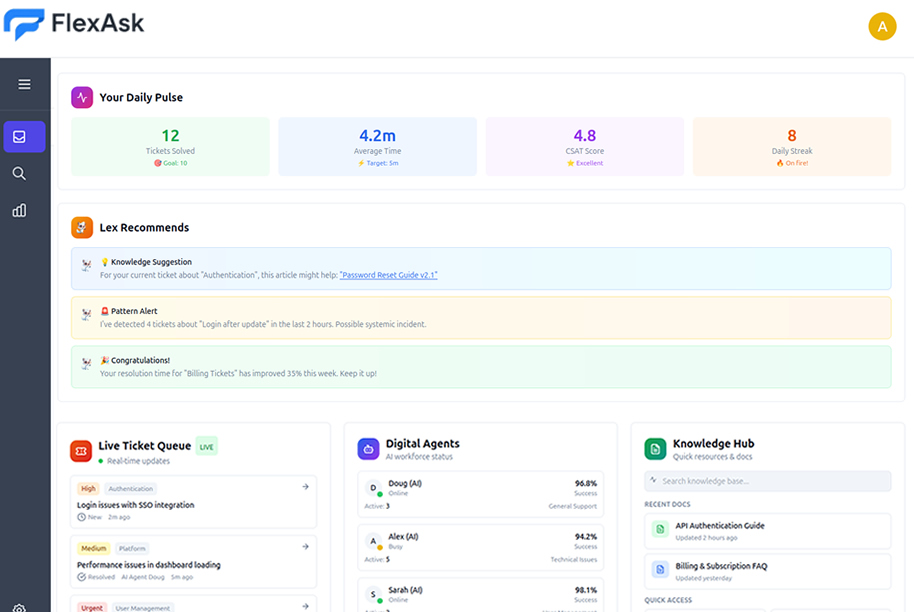Click the API Authentication Guide document icon
The height and width of the screenshot is (612, 914).
pos(660,529)
